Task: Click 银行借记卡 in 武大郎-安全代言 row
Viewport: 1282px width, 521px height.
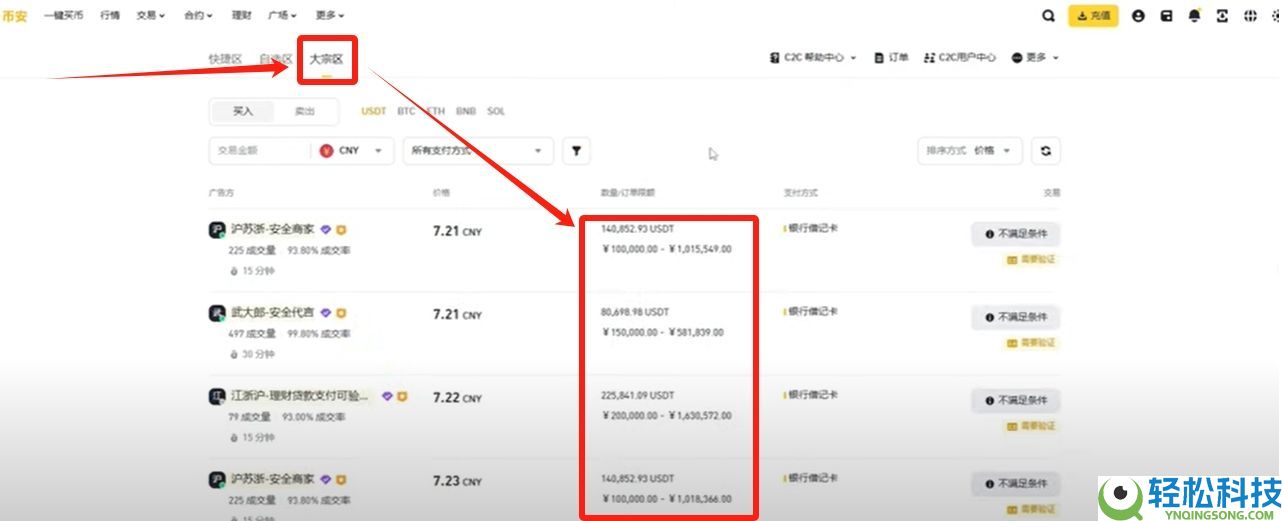Action: pos(813,312)
